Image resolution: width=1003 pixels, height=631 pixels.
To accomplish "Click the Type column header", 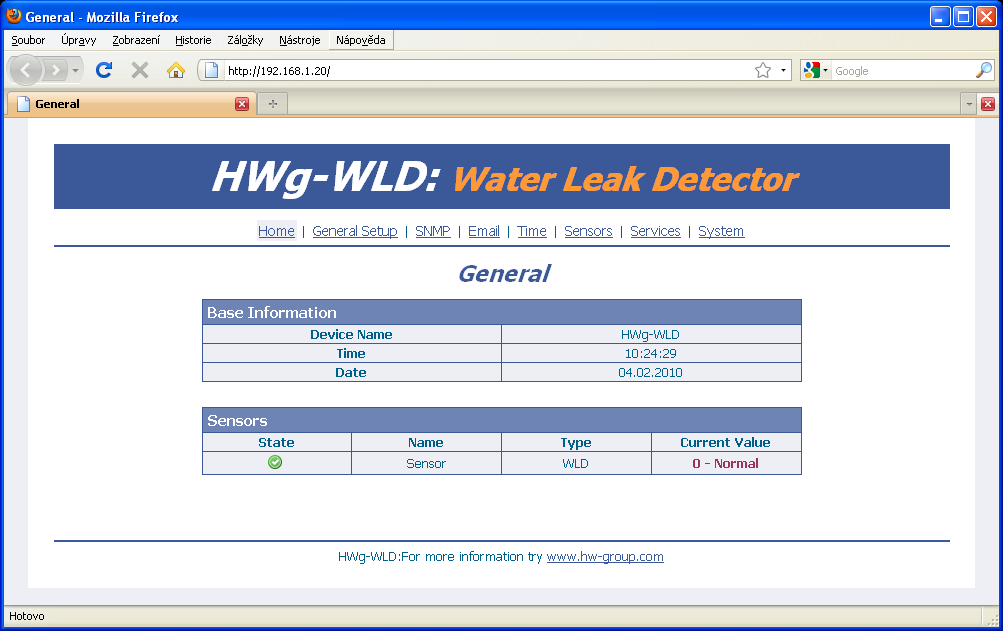I will tap(576, 443).
